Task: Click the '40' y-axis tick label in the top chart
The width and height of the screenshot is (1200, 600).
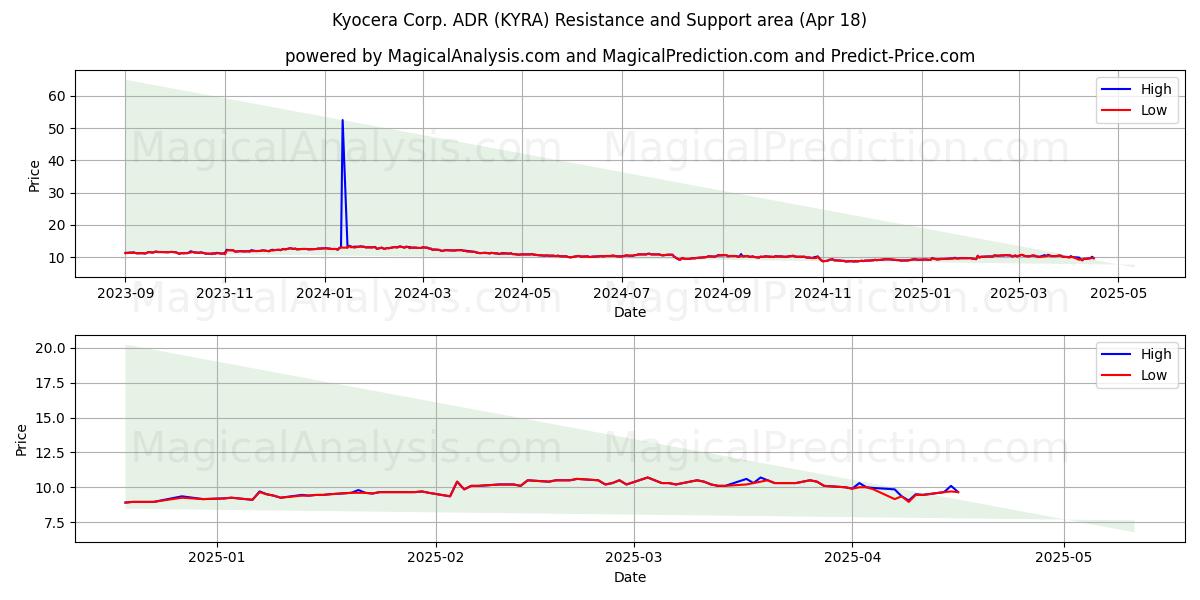Action: 58,161
